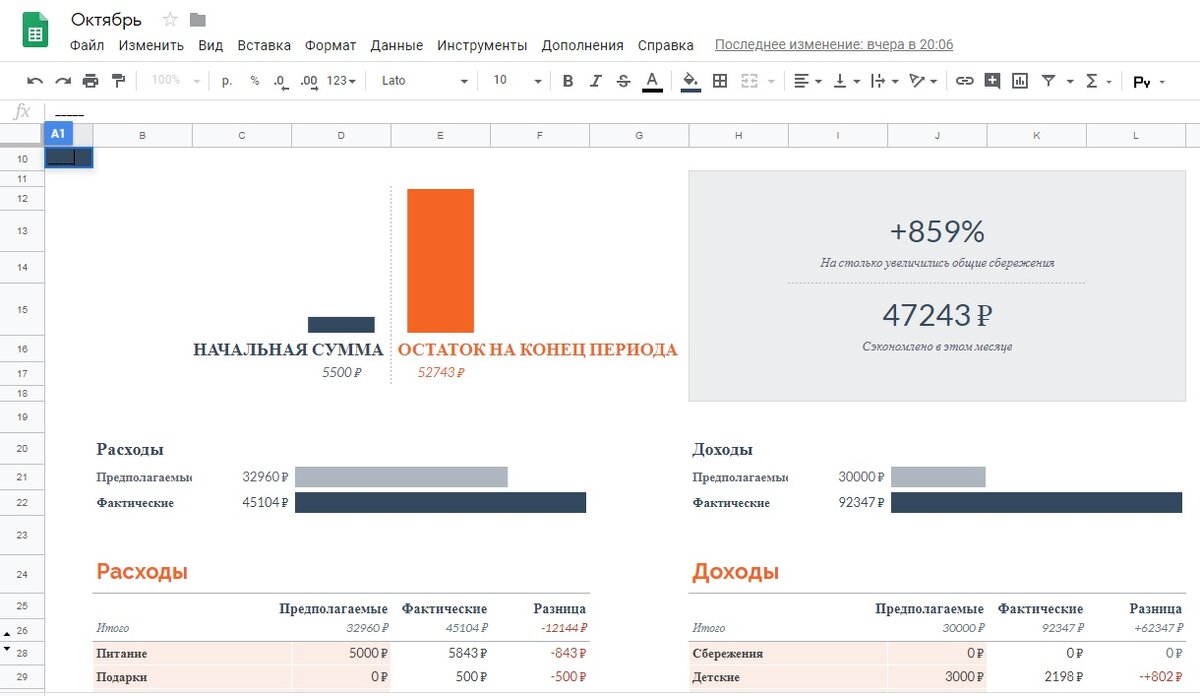Expand hidden row below row 26
Image resolution: width=1200 pixels, height=696 pixels.
point(7,634)
